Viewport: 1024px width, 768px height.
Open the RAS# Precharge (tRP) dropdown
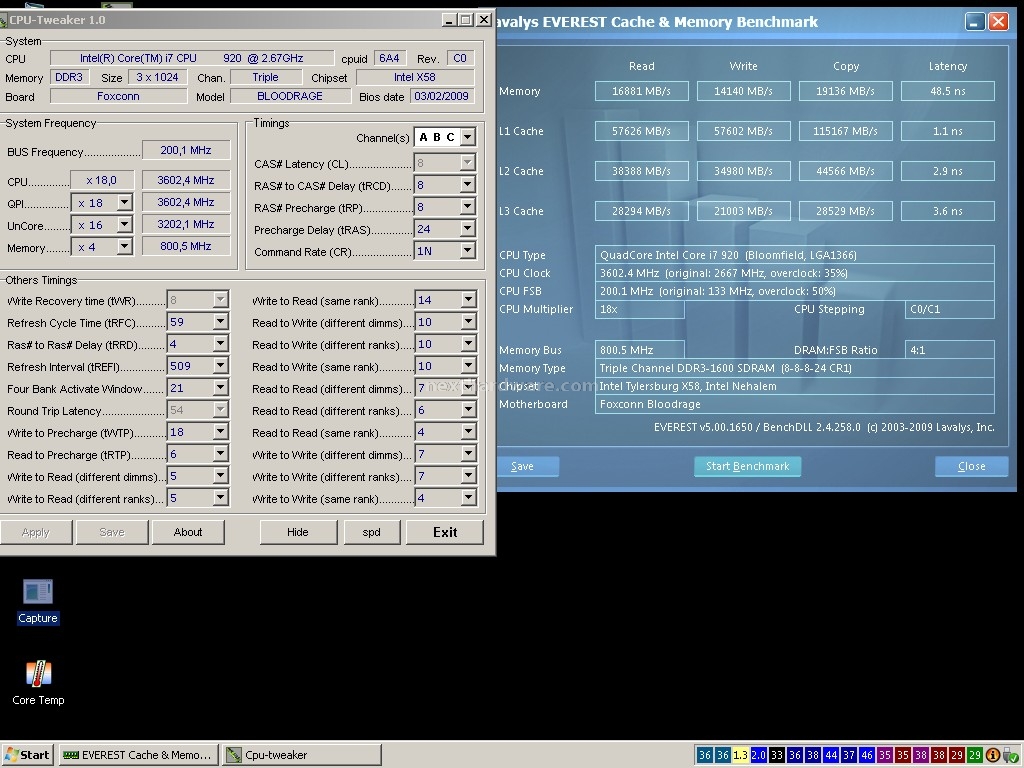click(x=468, y=208)
